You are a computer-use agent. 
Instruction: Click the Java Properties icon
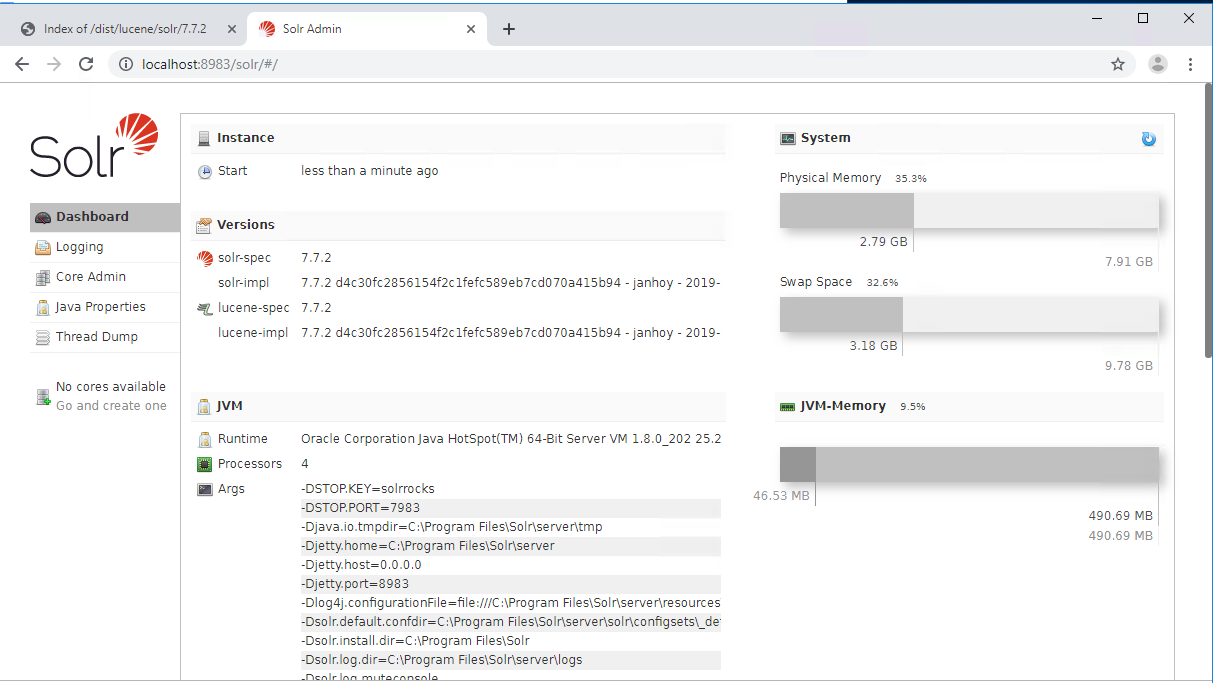[42, 307]
